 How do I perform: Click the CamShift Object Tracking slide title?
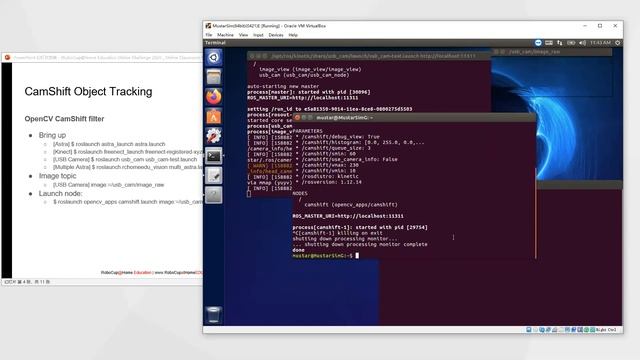point(88,91)
